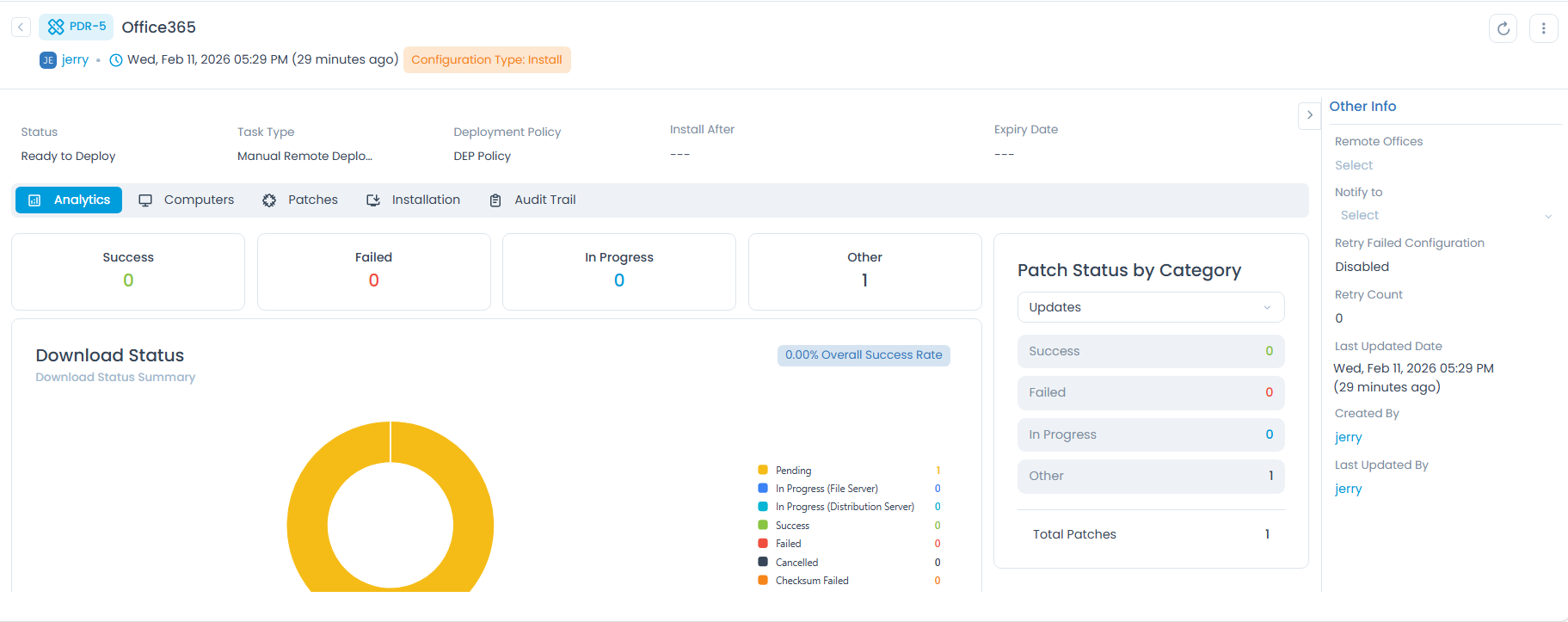Go to the Installation tab

pos(414,200)
